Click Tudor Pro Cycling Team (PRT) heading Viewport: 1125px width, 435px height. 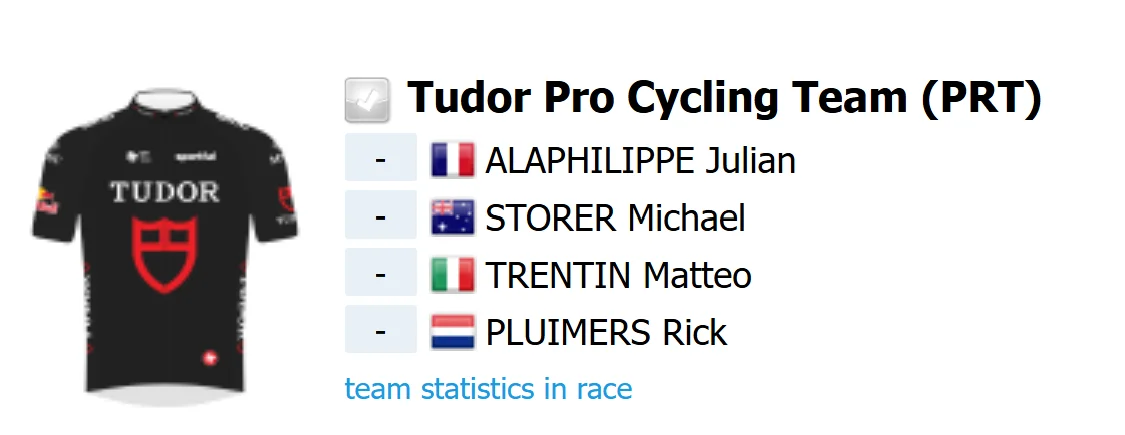coord(725,98)
